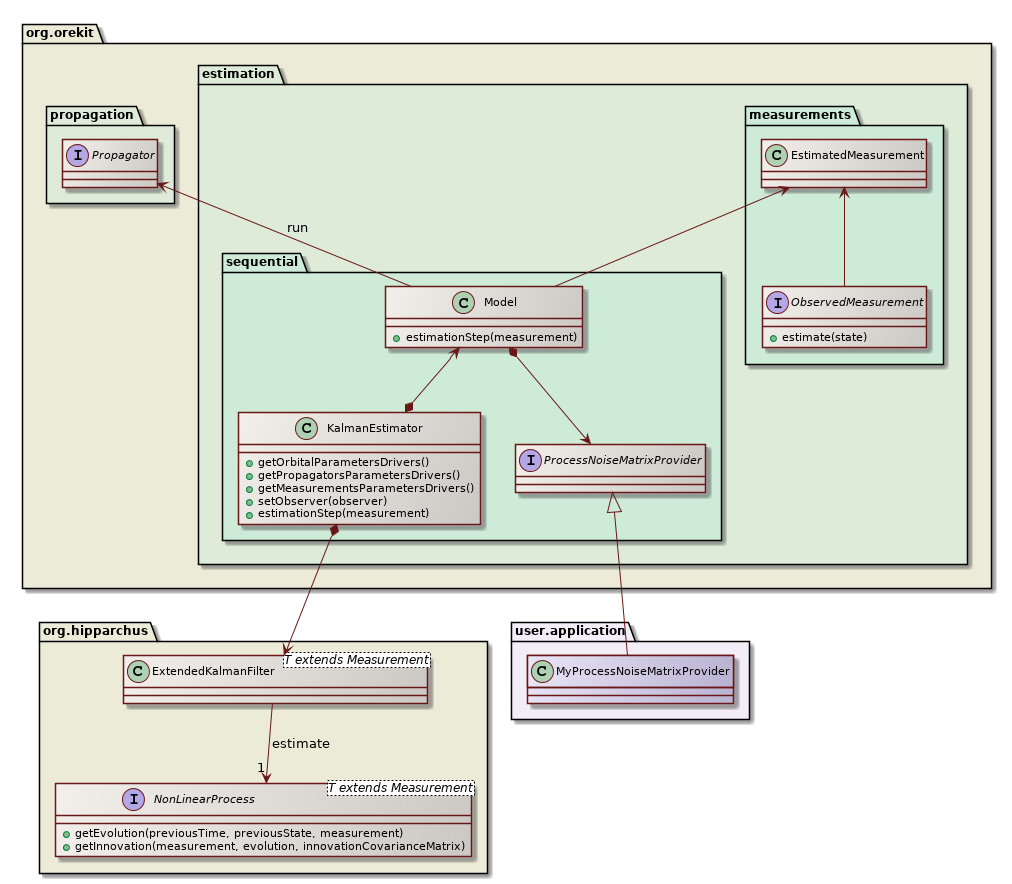Screen dimensions: 1012x884
Task: Click the ProcessNoiseMatrixProvider interface 'I' icon
Action: (529, 460)
